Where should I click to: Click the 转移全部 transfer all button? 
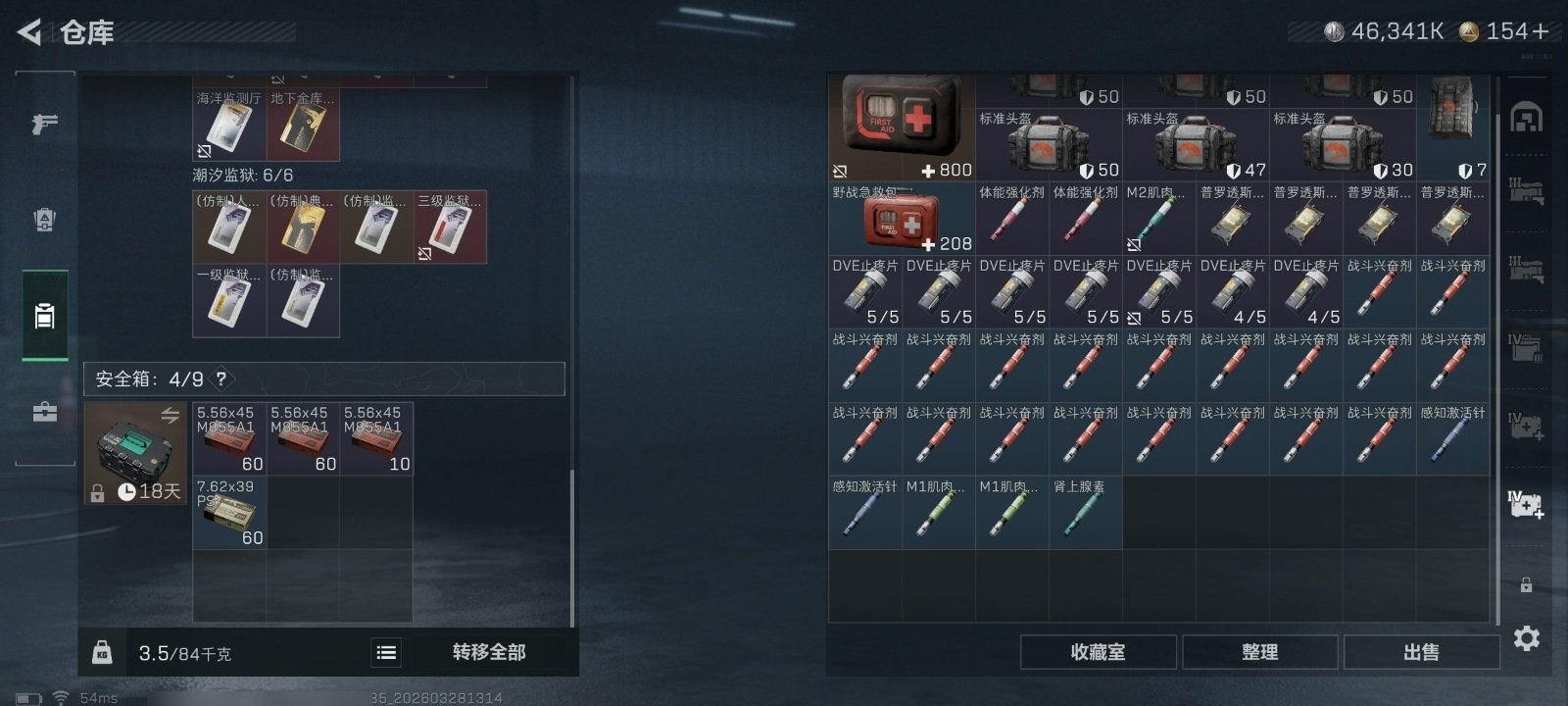click(489, 652)
